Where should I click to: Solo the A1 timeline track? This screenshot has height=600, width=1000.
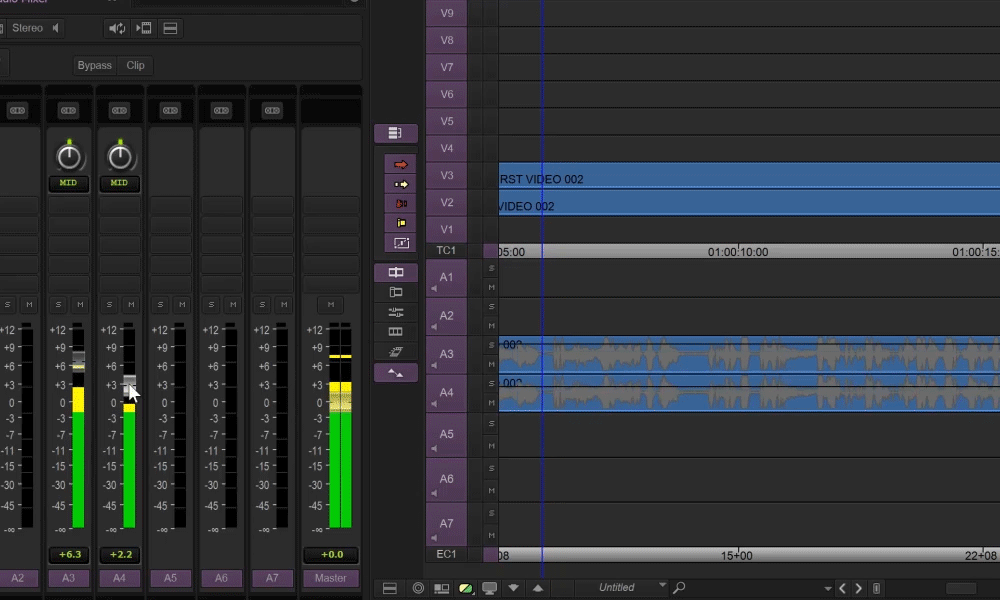pos(491,268)
